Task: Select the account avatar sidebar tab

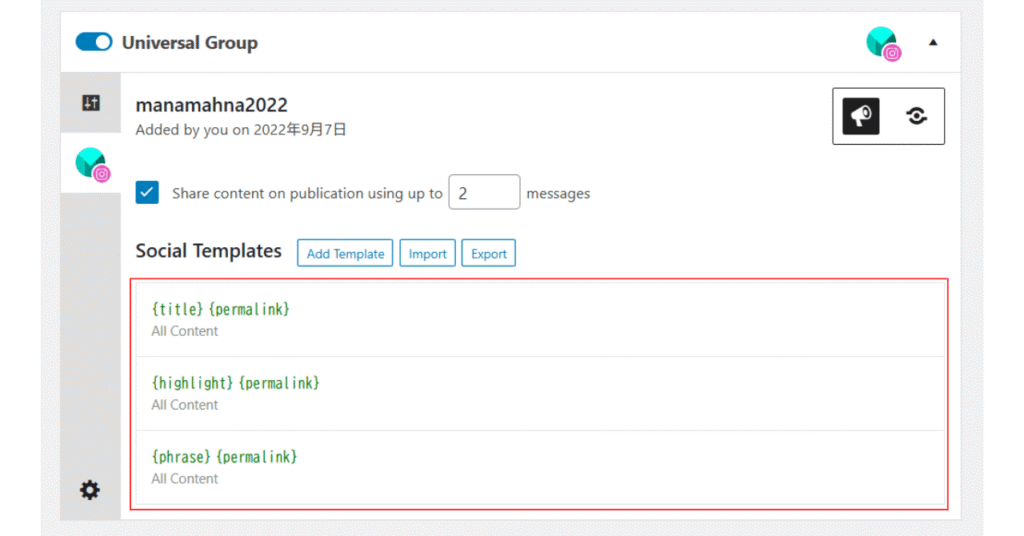Action: pyautogui.click(x=91, y=163)
